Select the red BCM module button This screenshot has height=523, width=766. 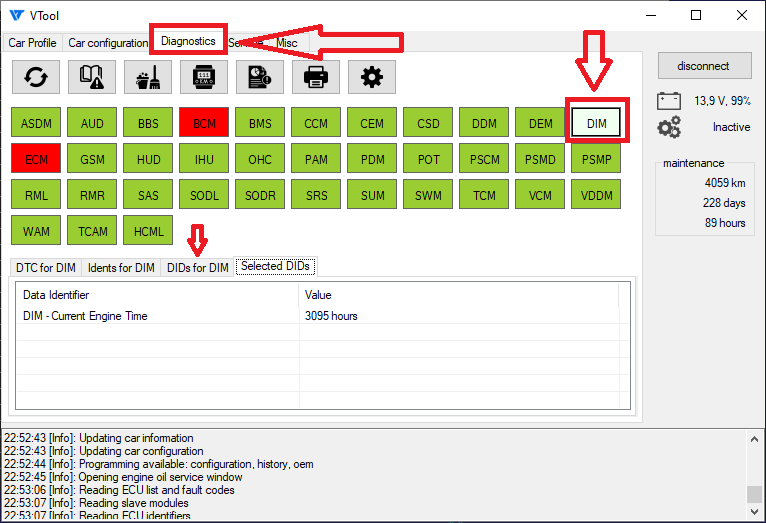(x=204, y=123)
